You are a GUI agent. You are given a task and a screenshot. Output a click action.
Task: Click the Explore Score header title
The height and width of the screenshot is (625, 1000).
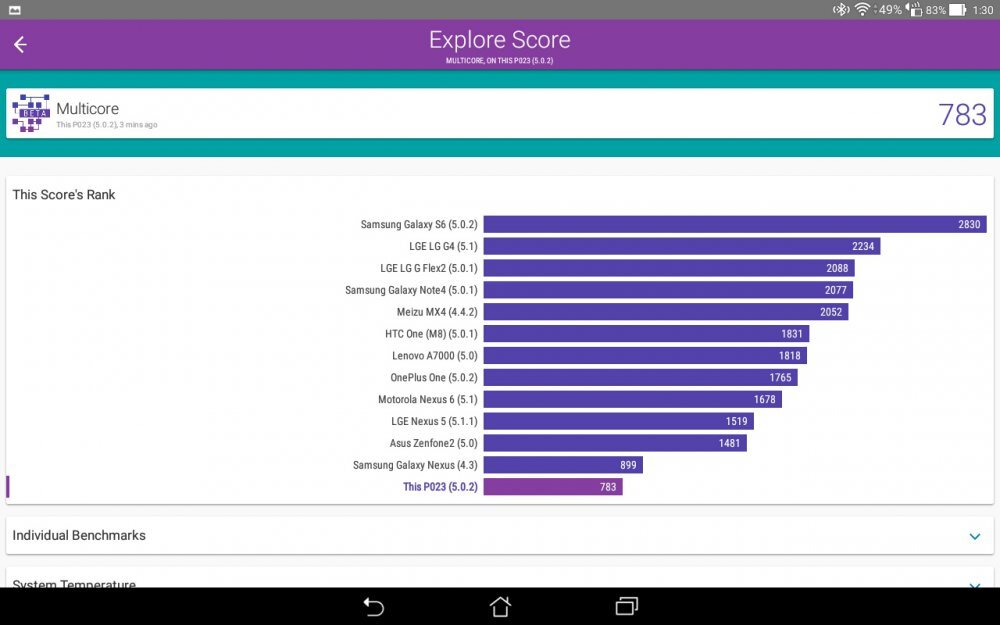click(x=499, y=40)
